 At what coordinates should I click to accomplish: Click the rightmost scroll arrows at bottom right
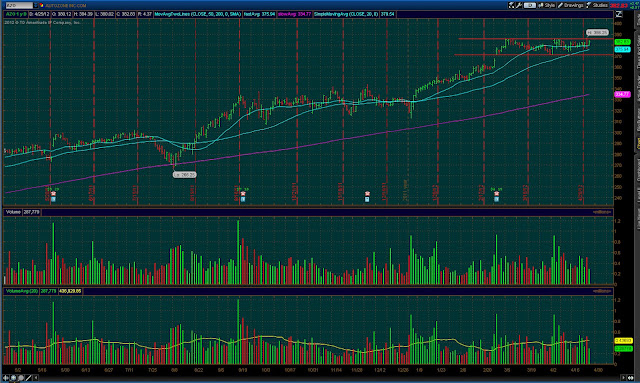631,378
